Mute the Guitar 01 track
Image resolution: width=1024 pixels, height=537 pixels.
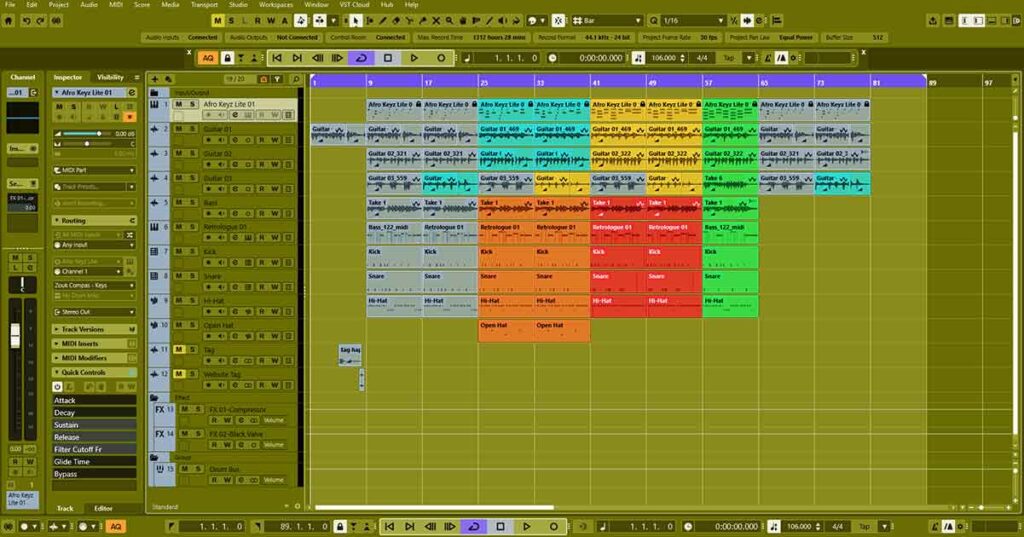(x=179, y=129)
